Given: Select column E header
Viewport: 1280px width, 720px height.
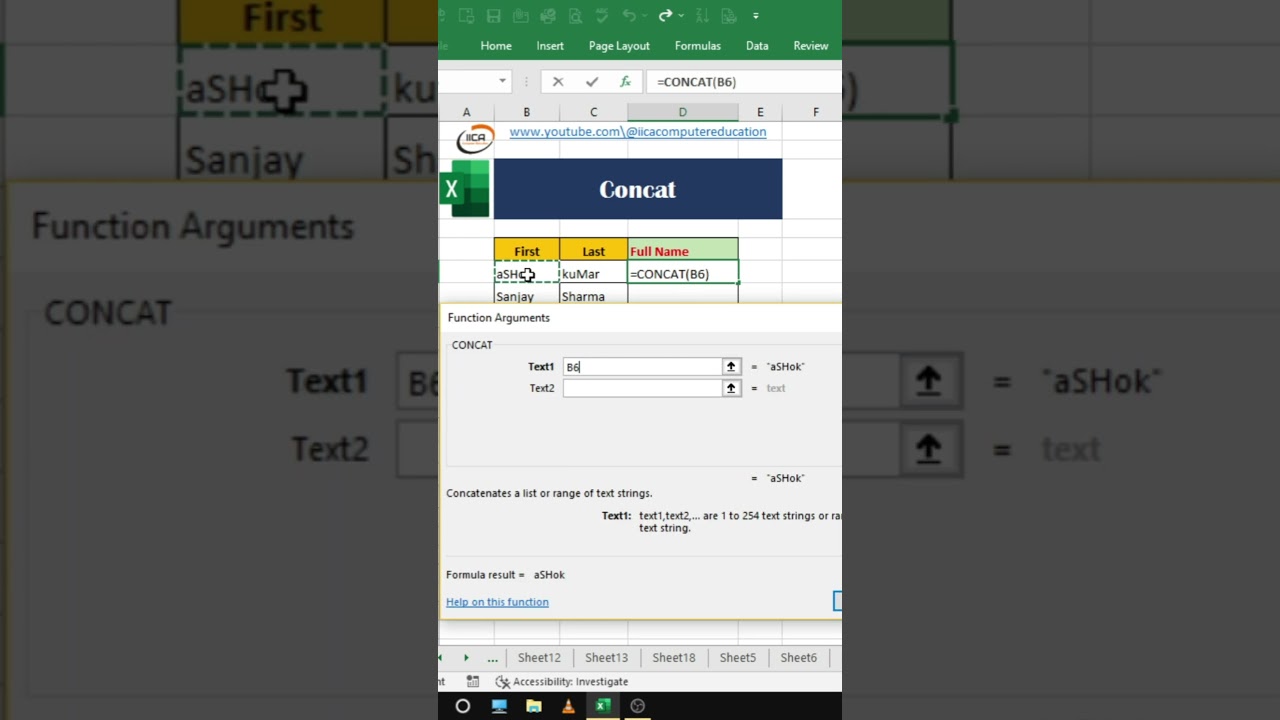Looking at the screenshot, I should pos(760,112).
